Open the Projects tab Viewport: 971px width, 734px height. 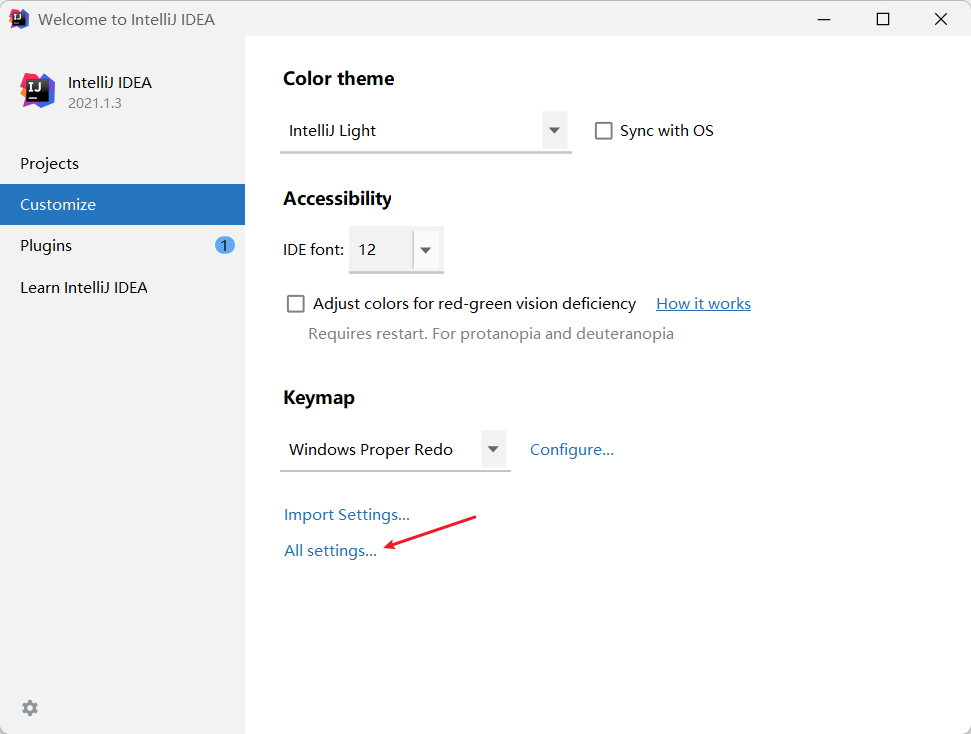pyautogui.click(x=50, y=164)
